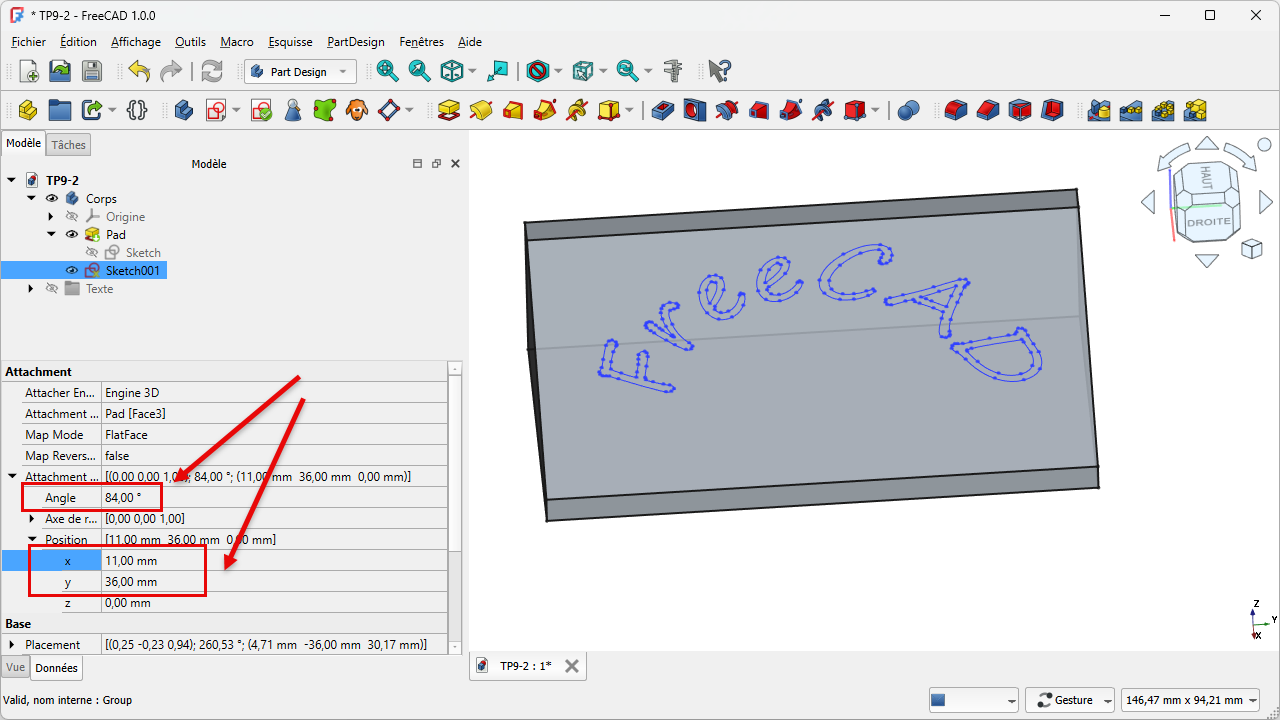This screenshot has width=1280, height=720.
Task: Close the TP9-2 document tab
Action: click(572, 666)
